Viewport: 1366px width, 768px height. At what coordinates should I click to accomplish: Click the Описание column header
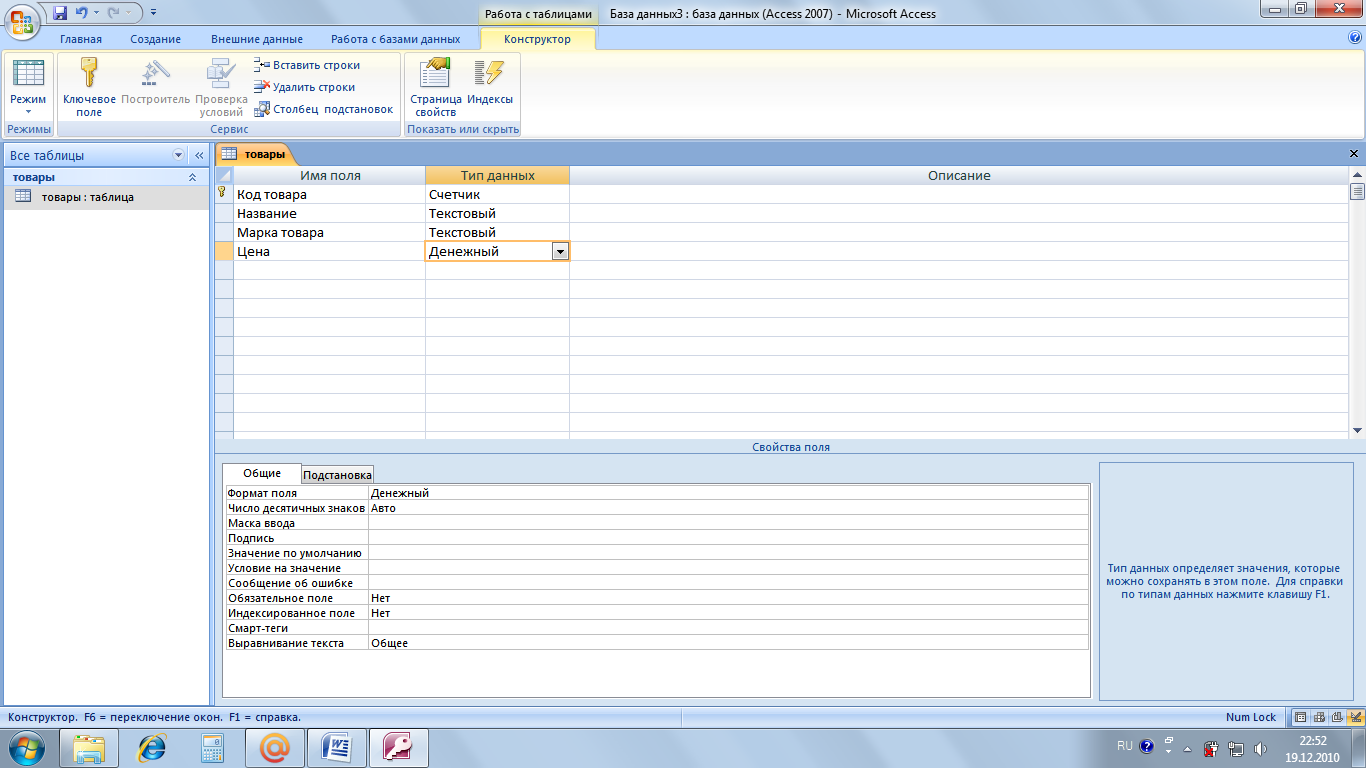coord(958,175)
